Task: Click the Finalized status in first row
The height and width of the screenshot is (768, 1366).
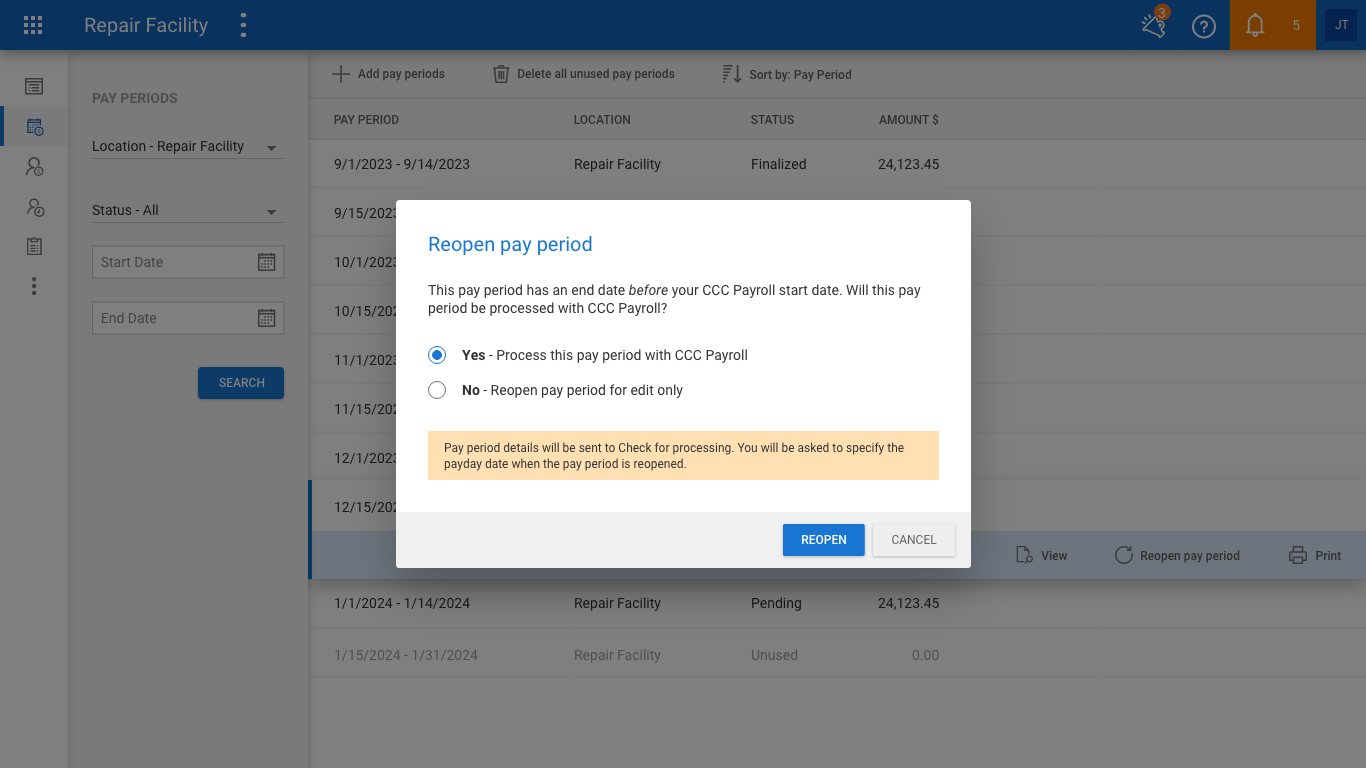Action: pyautogui.click(x=778, y=164)
